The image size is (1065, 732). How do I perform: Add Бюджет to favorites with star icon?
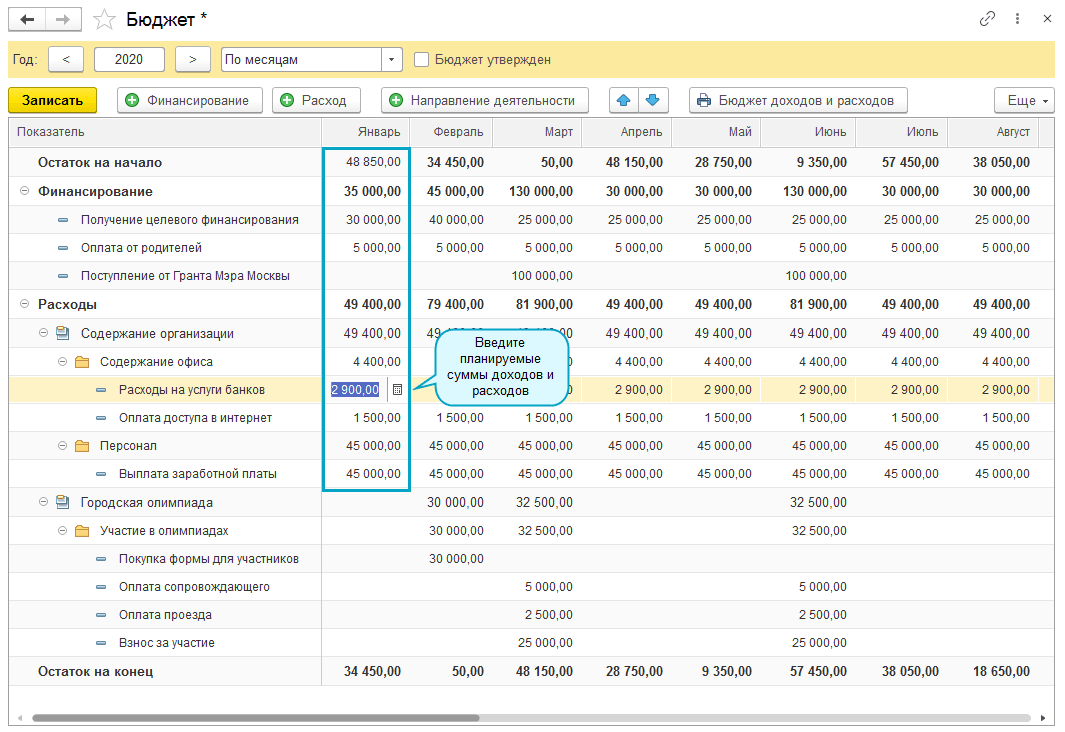click(103, 19)
